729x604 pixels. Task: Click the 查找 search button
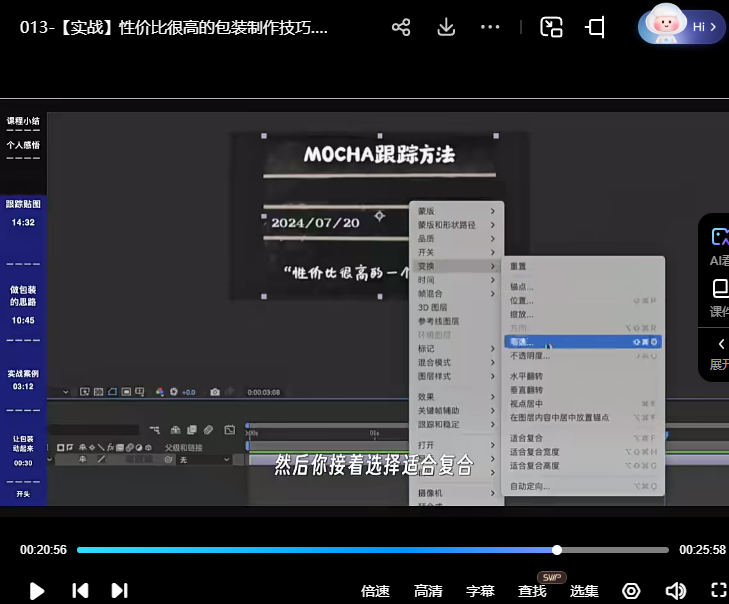pyautogui.click(x=532, y=591)
